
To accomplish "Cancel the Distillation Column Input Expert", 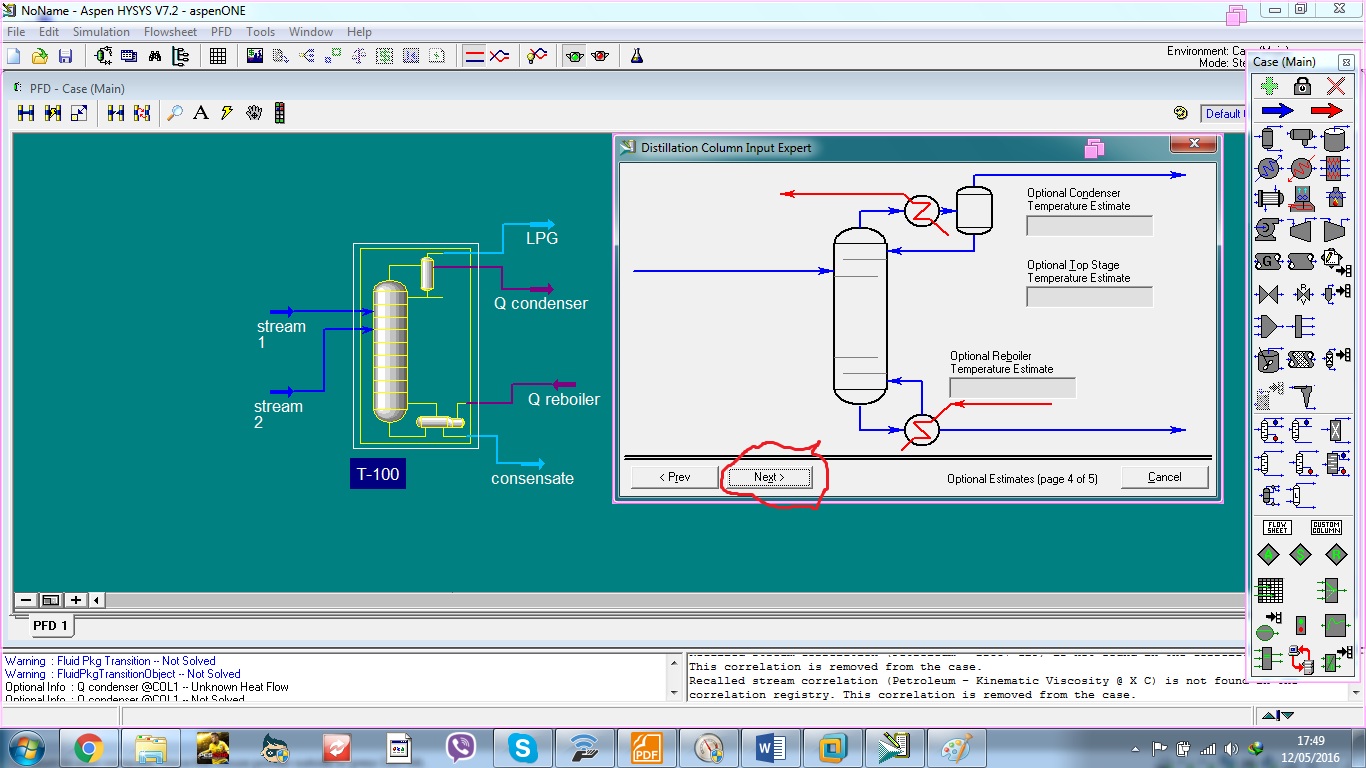I will coord(1163,477).
